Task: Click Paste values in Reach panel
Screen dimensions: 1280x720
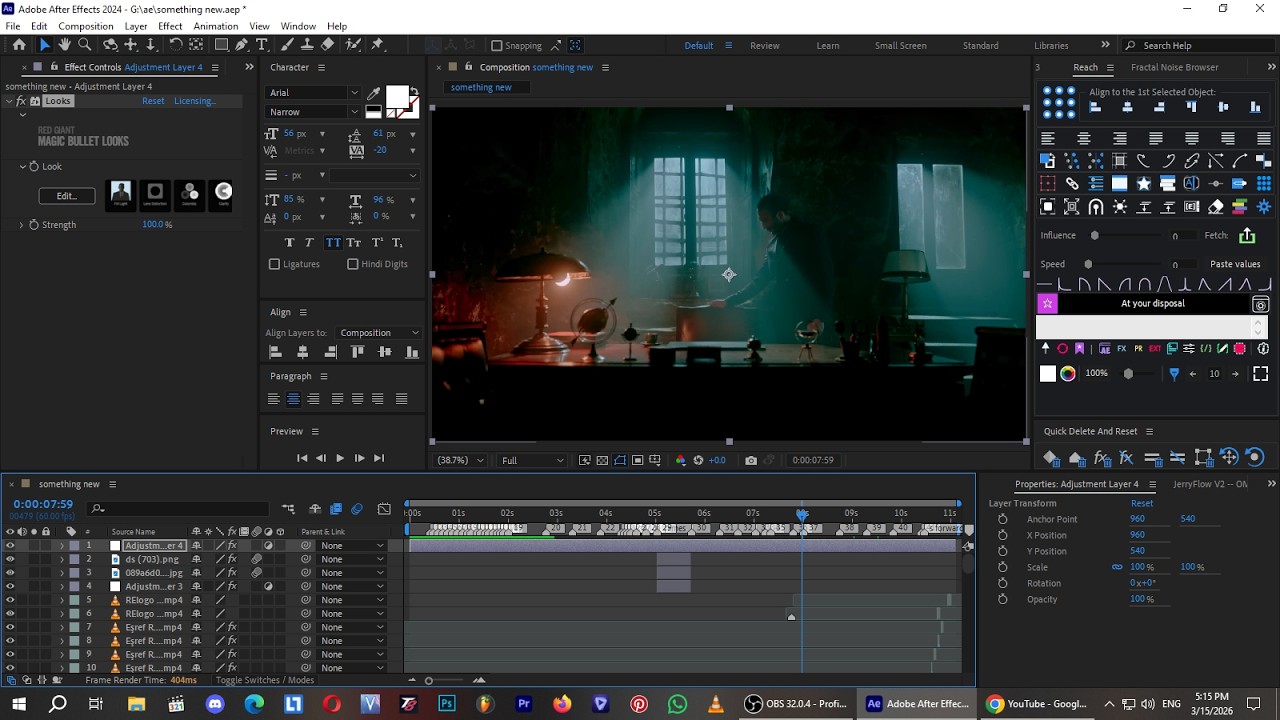Action: (1235, 264)
